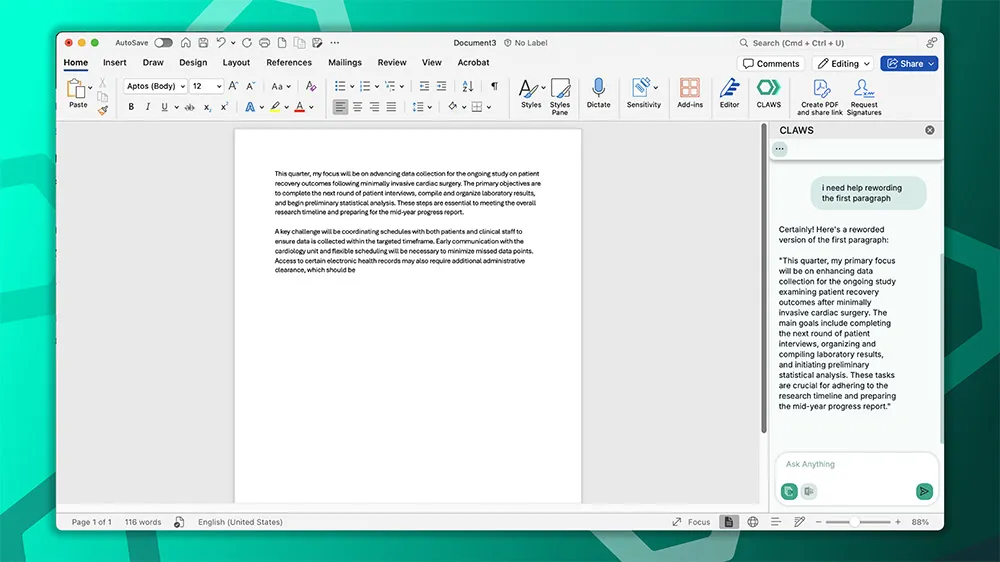This screenshot has width=1000, height=562.
Task: Open the Add-ins gallery
Action: [689, 93]
